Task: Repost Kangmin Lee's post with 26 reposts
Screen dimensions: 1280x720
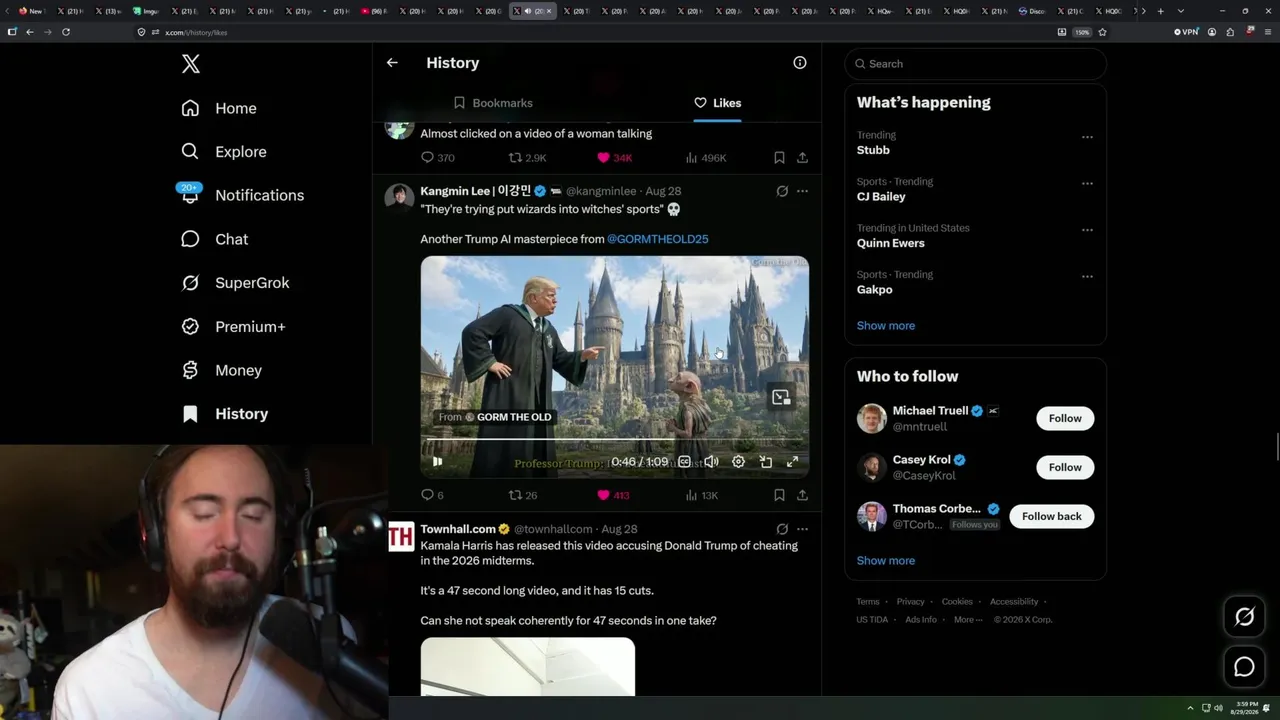Action: [523, 495]
